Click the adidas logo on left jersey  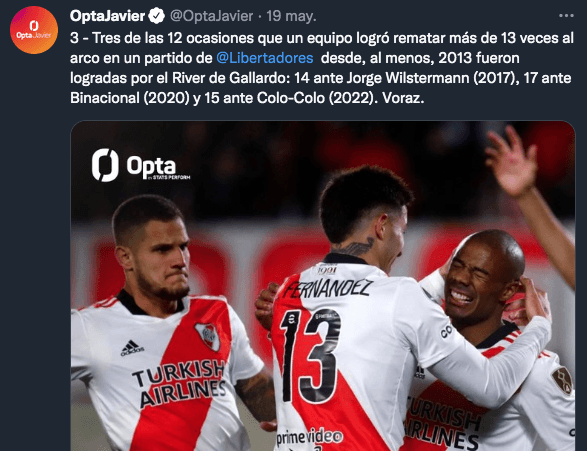(x=132, y=348)
